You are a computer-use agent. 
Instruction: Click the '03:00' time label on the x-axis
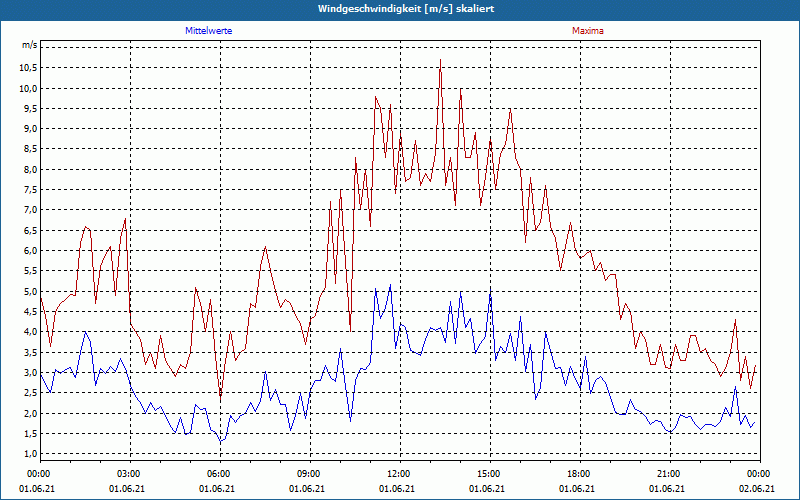[130, 474]
